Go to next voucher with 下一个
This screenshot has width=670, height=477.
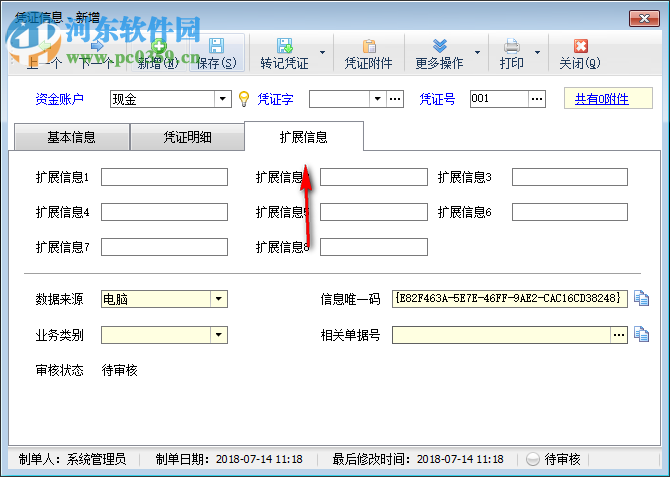point(97,53)
